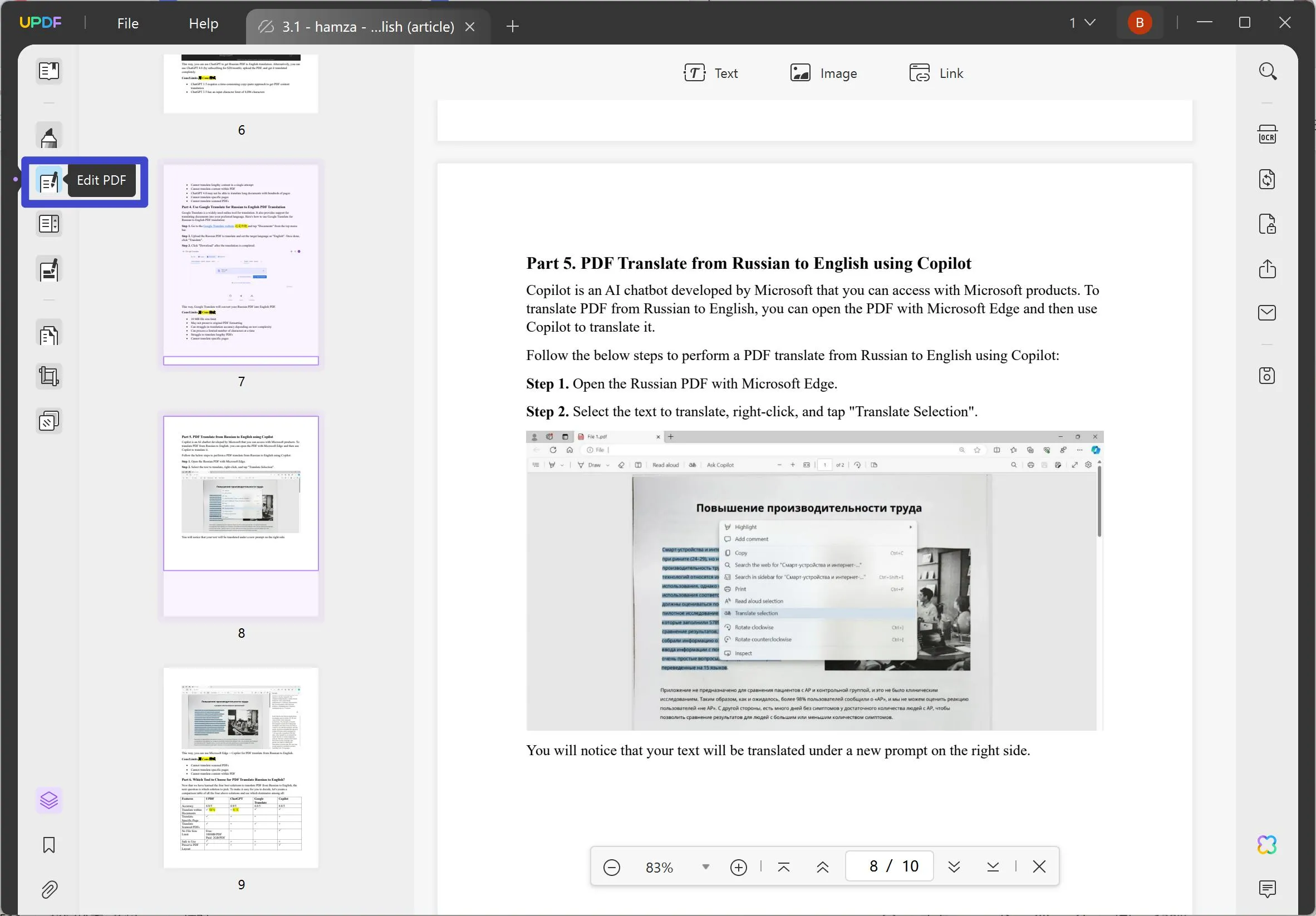Go to the next page
This screenshot has width=1316, height=916.
coord(954,866)
